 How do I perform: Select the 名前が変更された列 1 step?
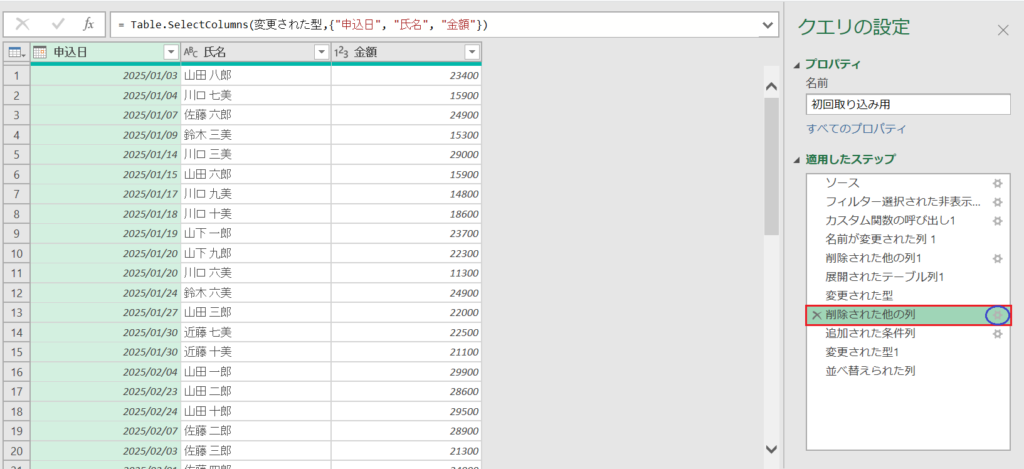pos(881,240)
